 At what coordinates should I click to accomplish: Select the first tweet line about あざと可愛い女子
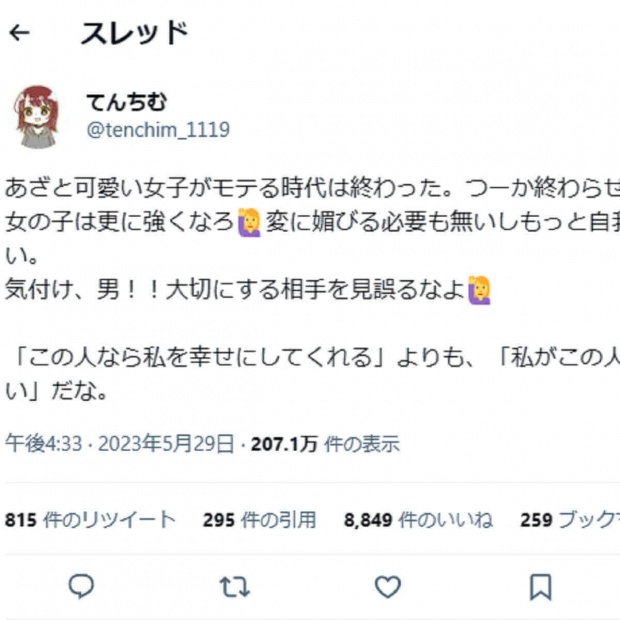[312, 188]
